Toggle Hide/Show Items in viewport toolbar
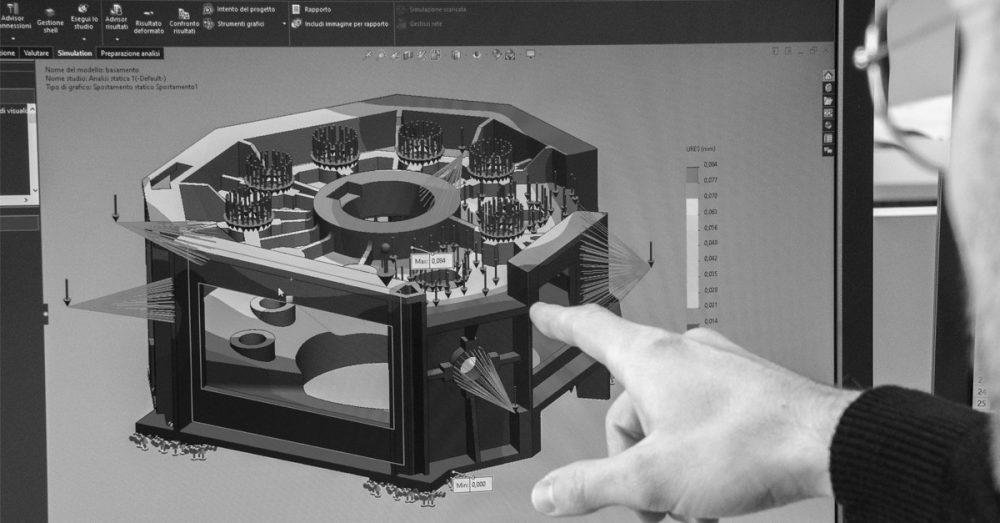The image size is (1000, 523). (x=478, y=55)
